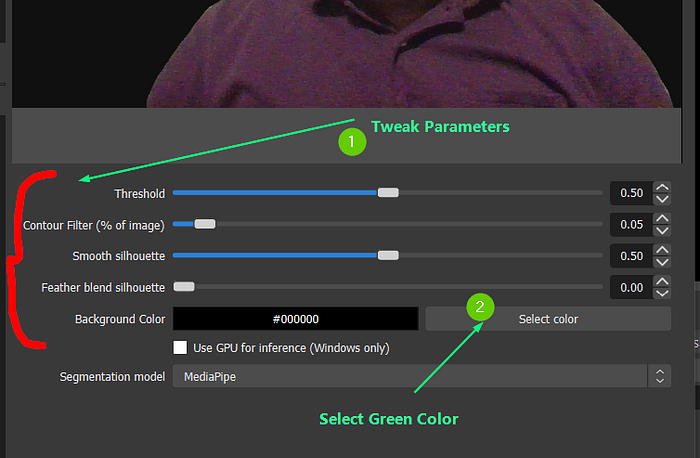Increase Contour Filter value with up arrow
The image size is (700, 458).
pyautogui.click(x=662, y=219)
